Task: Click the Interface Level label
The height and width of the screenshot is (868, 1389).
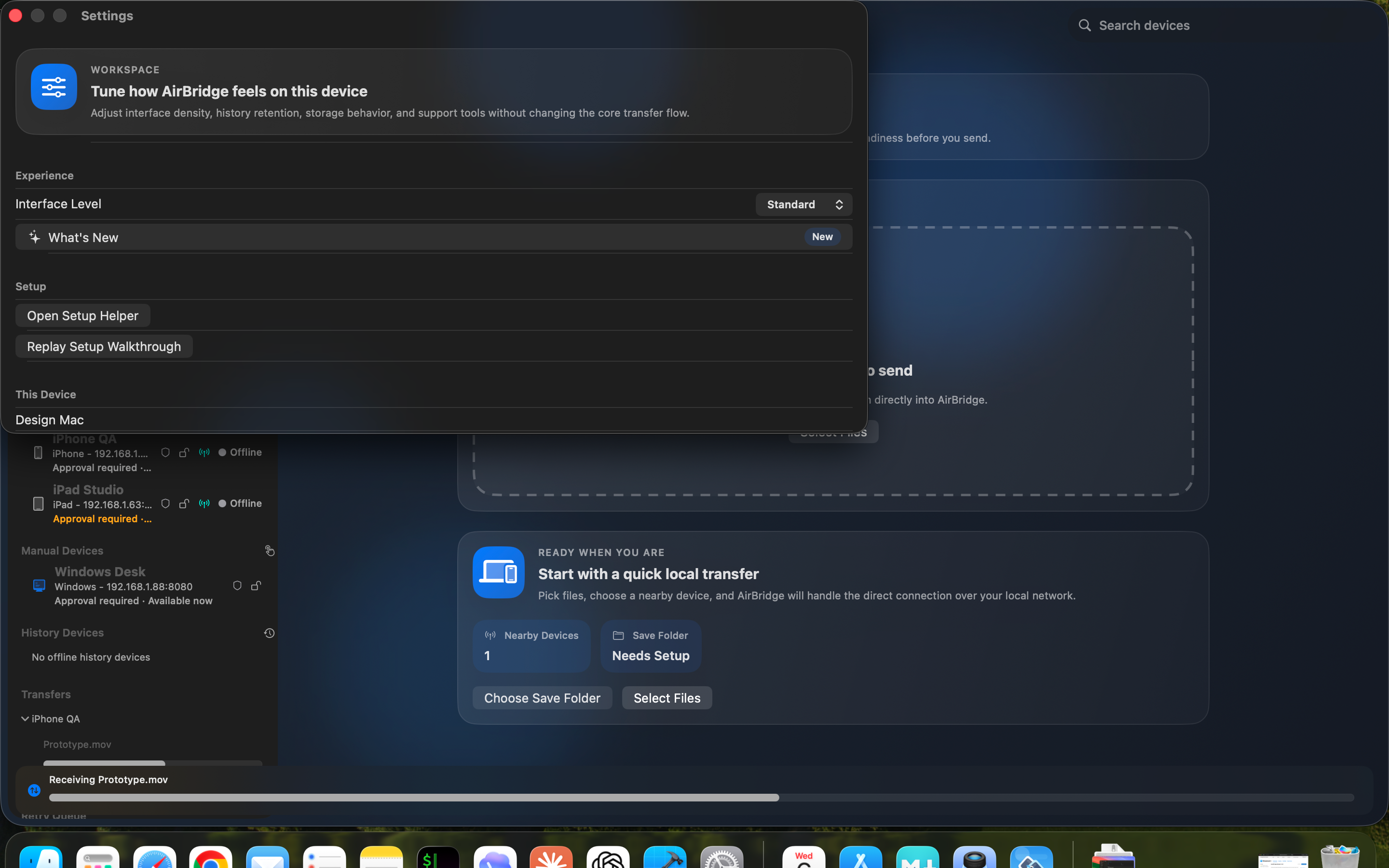Action: click(x=58, y=204)
